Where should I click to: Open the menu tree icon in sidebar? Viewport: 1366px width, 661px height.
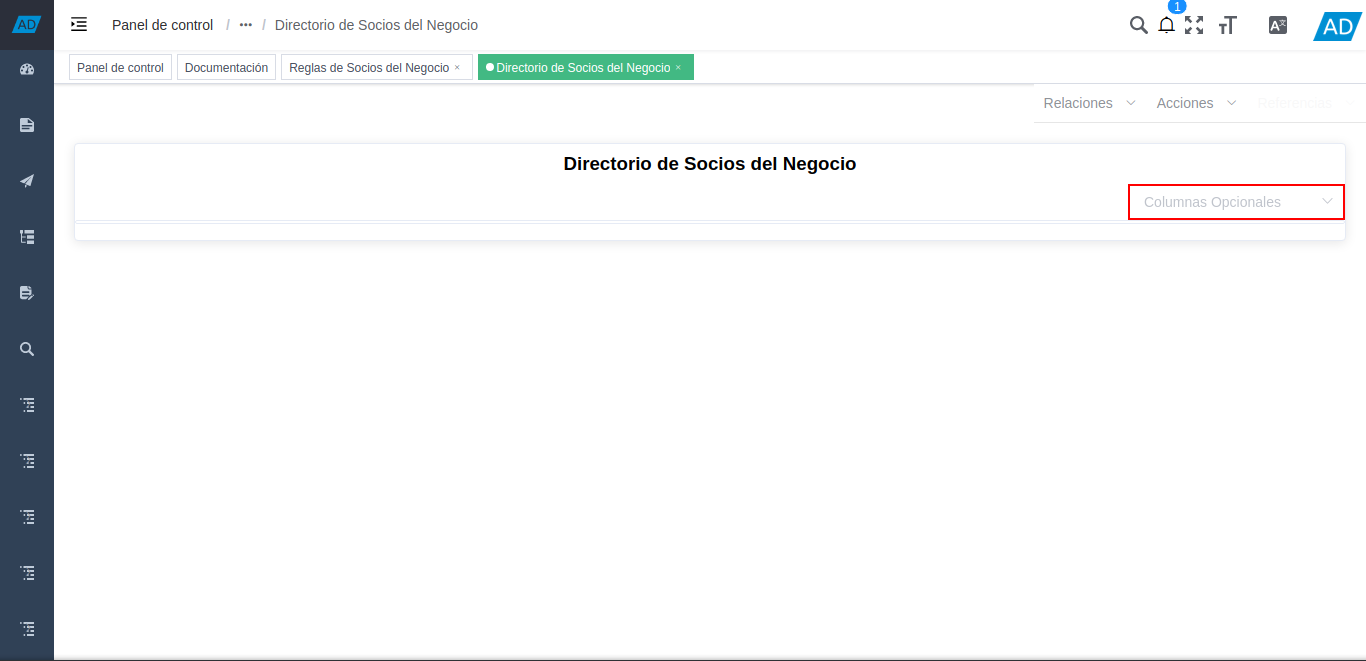[x=27, y=236]
